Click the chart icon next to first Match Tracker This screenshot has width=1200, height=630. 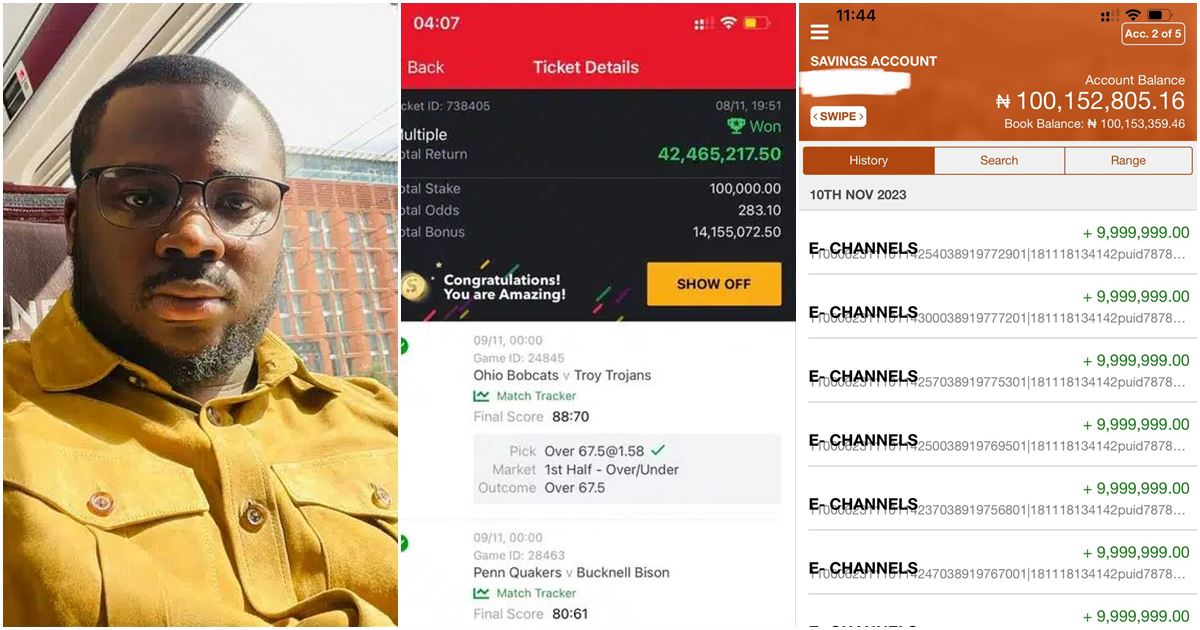pyautogui.click(x=482, y=396)
